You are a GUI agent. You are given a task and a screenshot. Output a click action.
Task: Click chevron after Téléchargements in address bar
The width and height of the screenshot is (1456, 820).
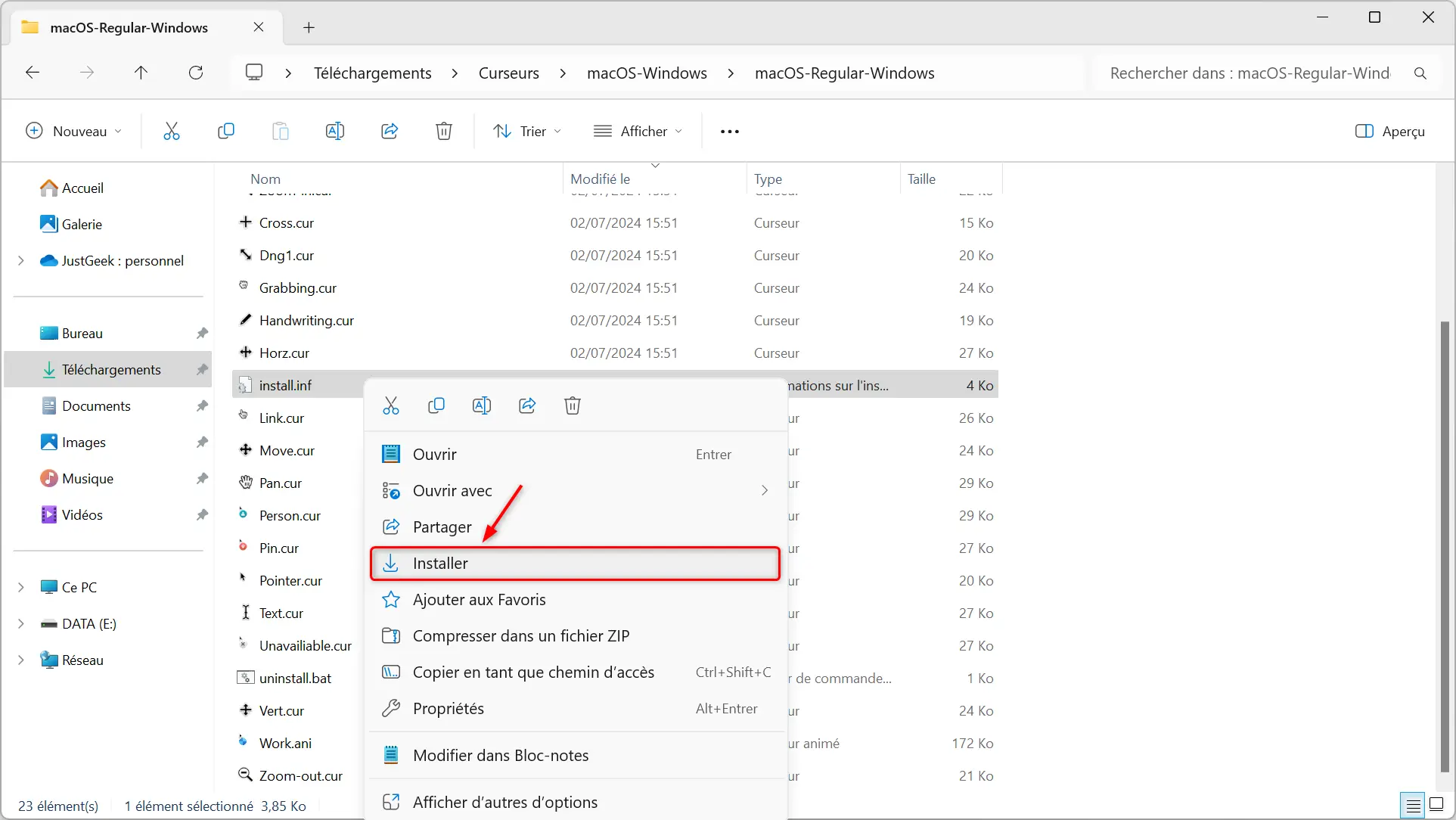click(x=455, y=73)
